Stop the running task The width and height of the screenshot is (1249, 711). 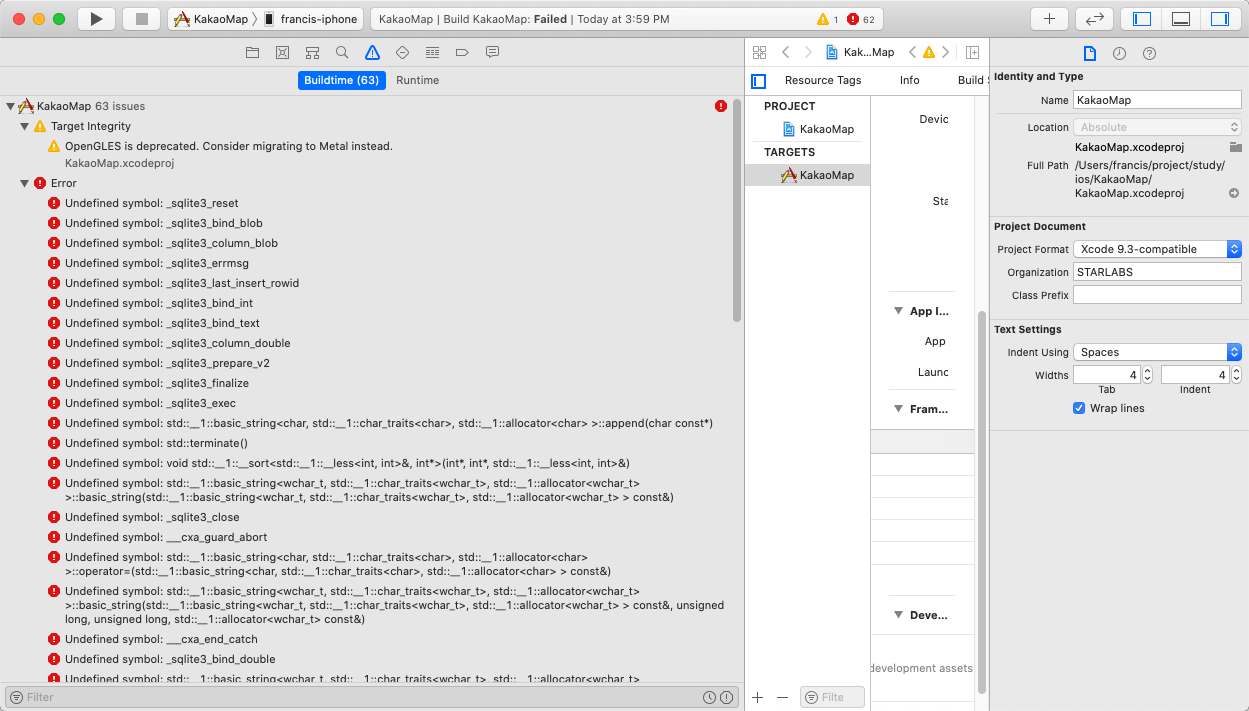click(142, 19)
